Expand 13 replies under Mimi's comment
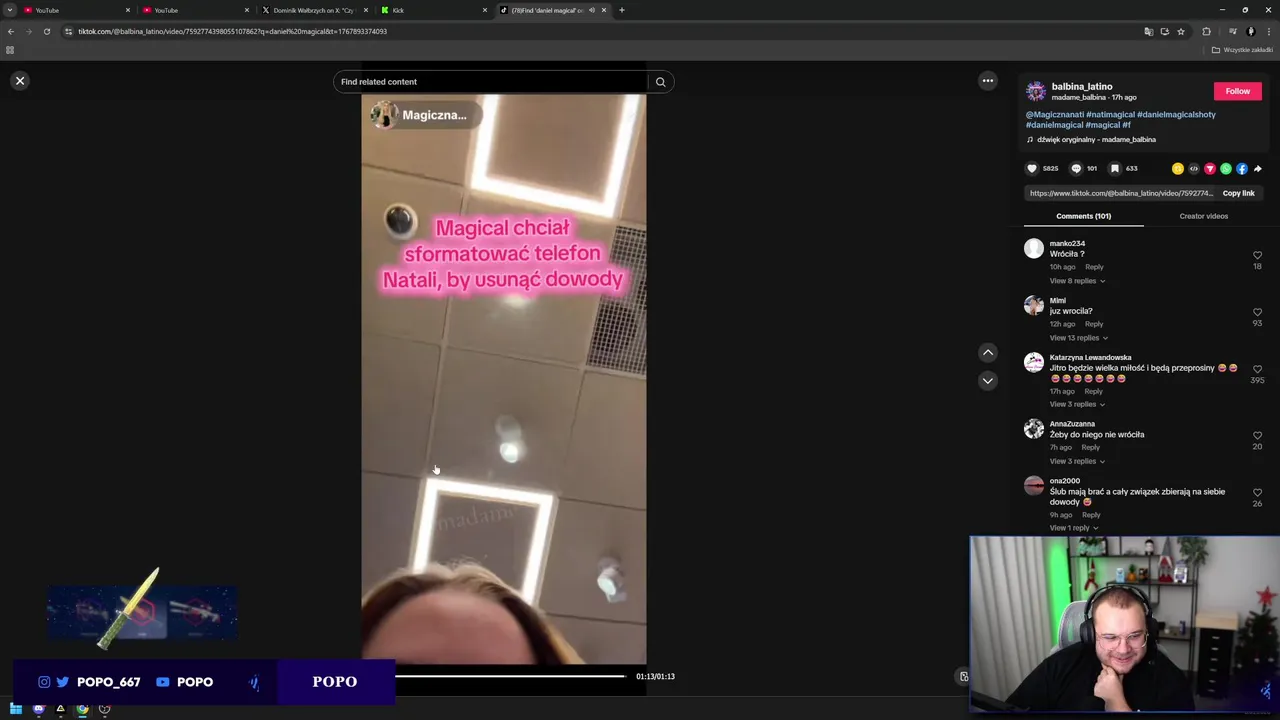1280x720 pixels. [x=1078, y=338]
